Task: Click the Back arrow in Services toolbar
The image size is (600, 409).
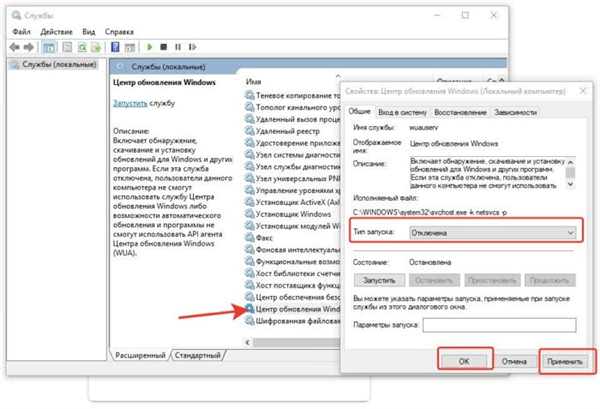Action: click(15, 47)
